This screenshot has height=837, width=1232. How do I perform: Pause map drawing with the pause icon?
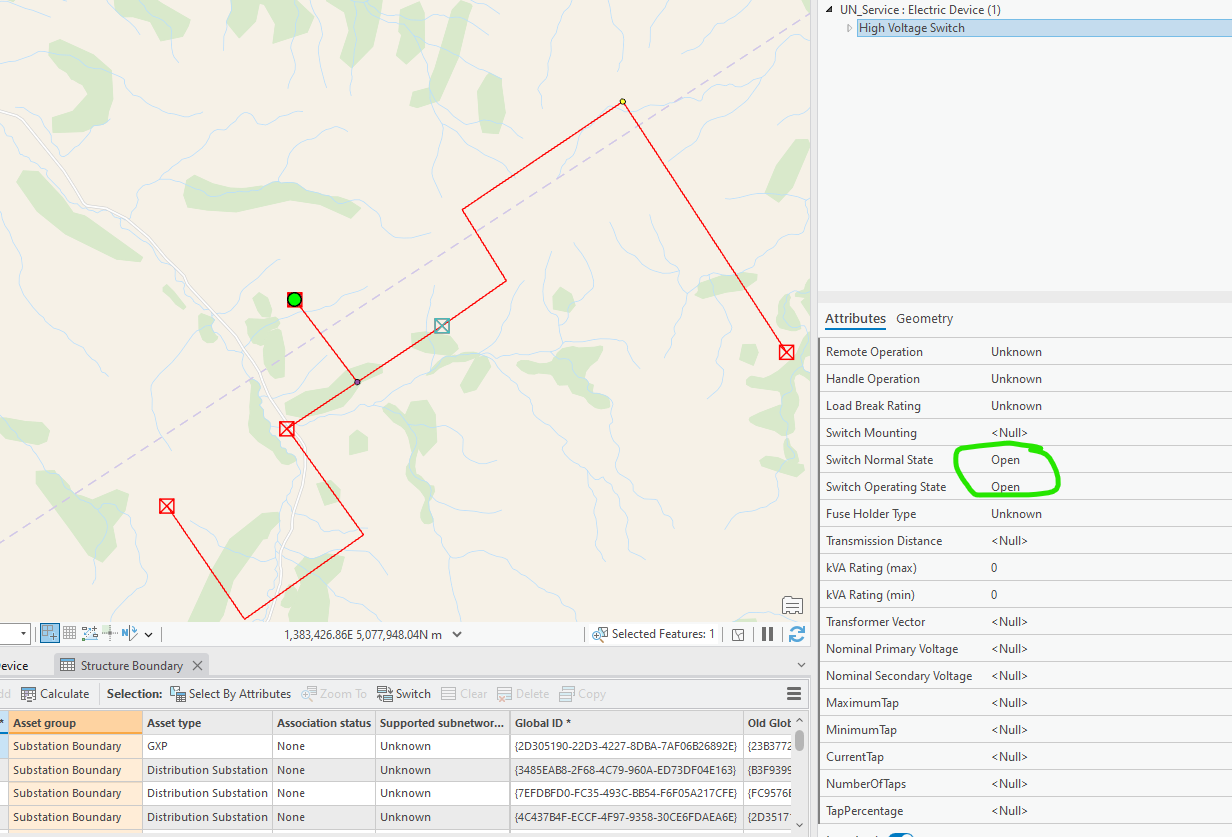click(x=768, y=634)
